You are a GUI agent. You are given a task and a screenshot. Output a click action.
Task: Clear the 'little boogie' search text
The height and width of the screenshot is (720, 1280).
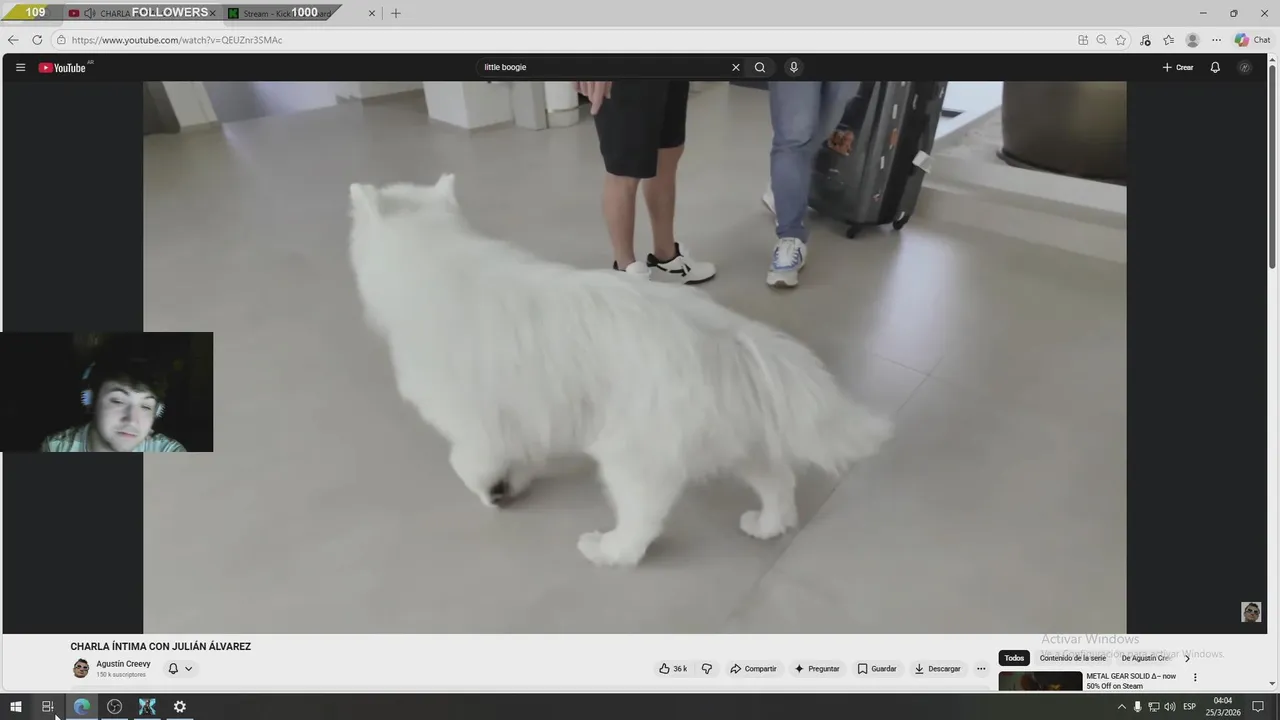tap(736, 67)
